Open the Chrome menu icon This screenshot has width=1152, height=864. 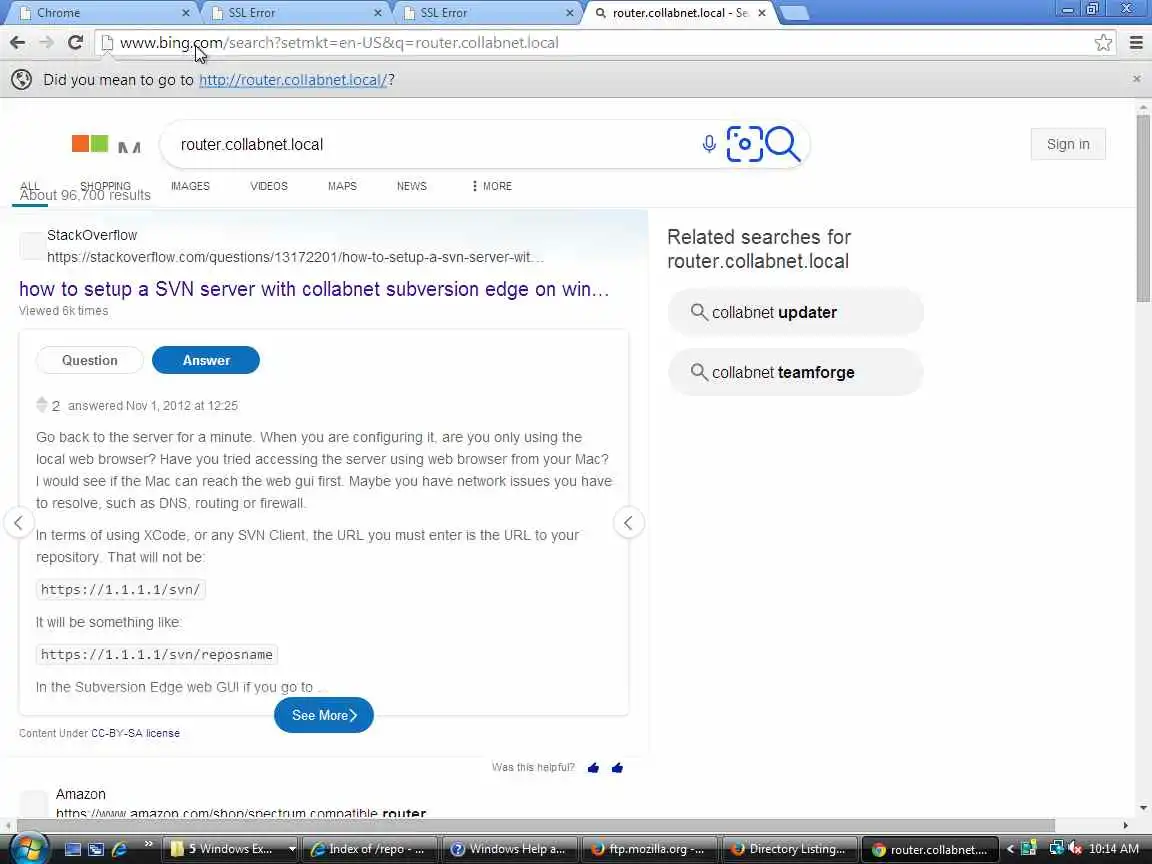pos(1136,43)
